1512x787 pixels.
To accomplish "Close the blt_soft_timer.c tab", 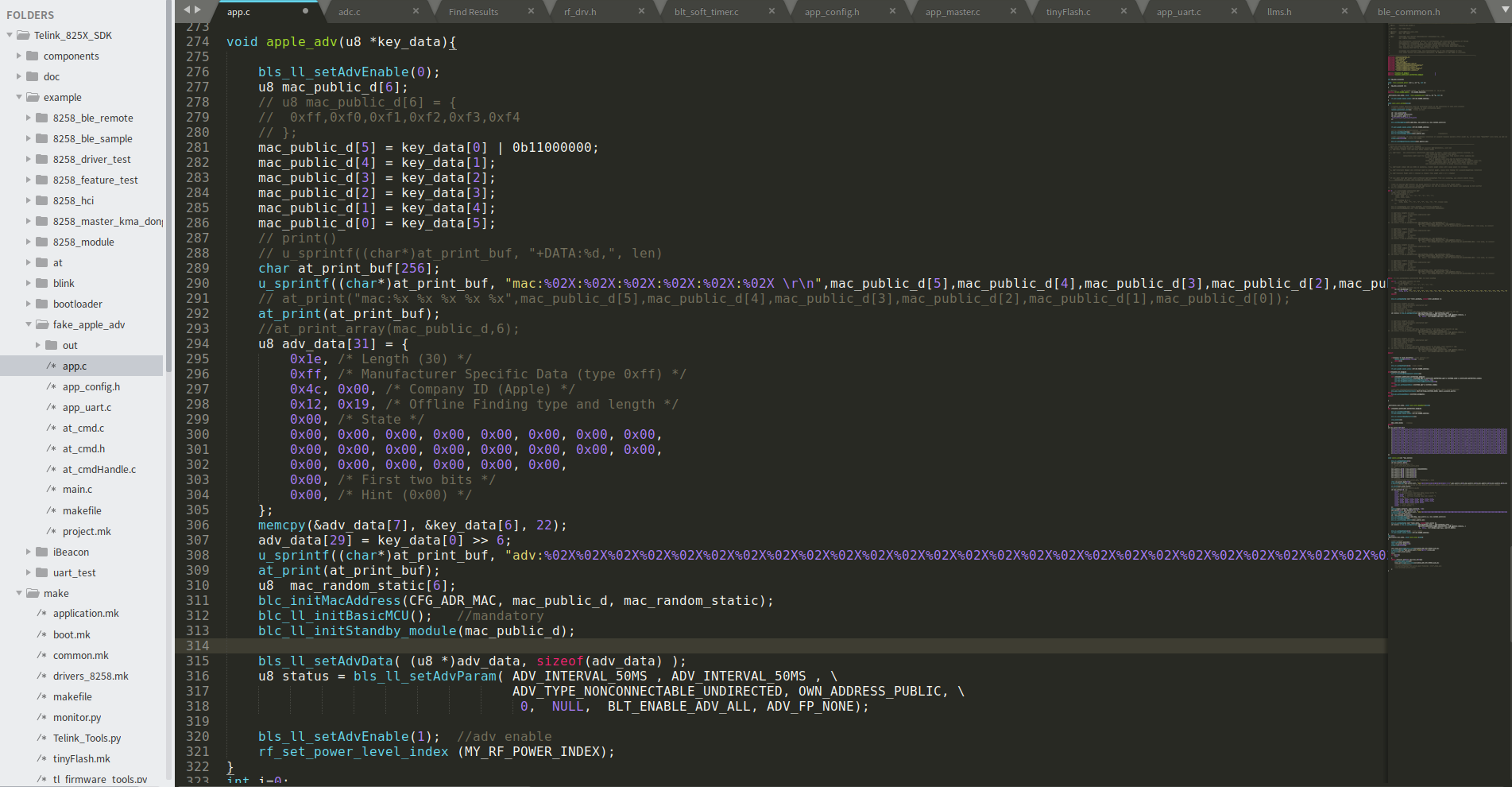I will [x=771, y=11].
